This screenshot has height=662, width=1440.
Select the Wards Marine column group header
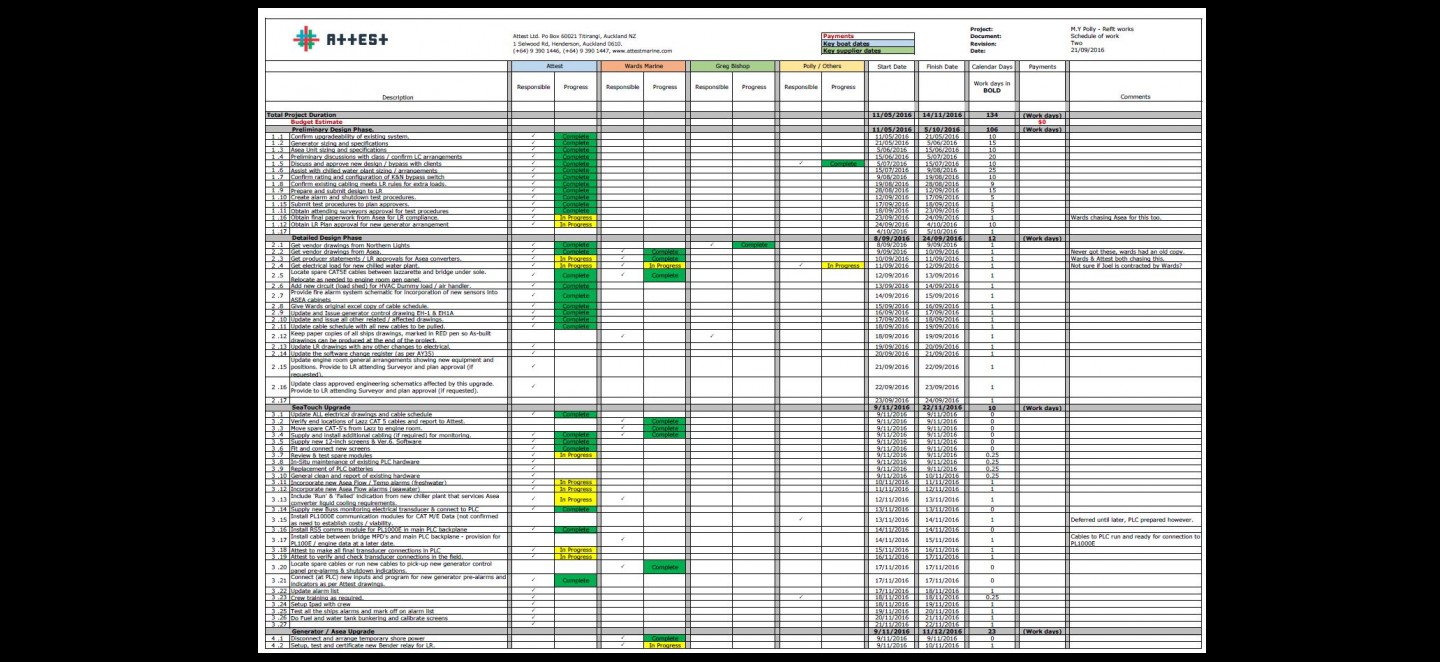643,66
